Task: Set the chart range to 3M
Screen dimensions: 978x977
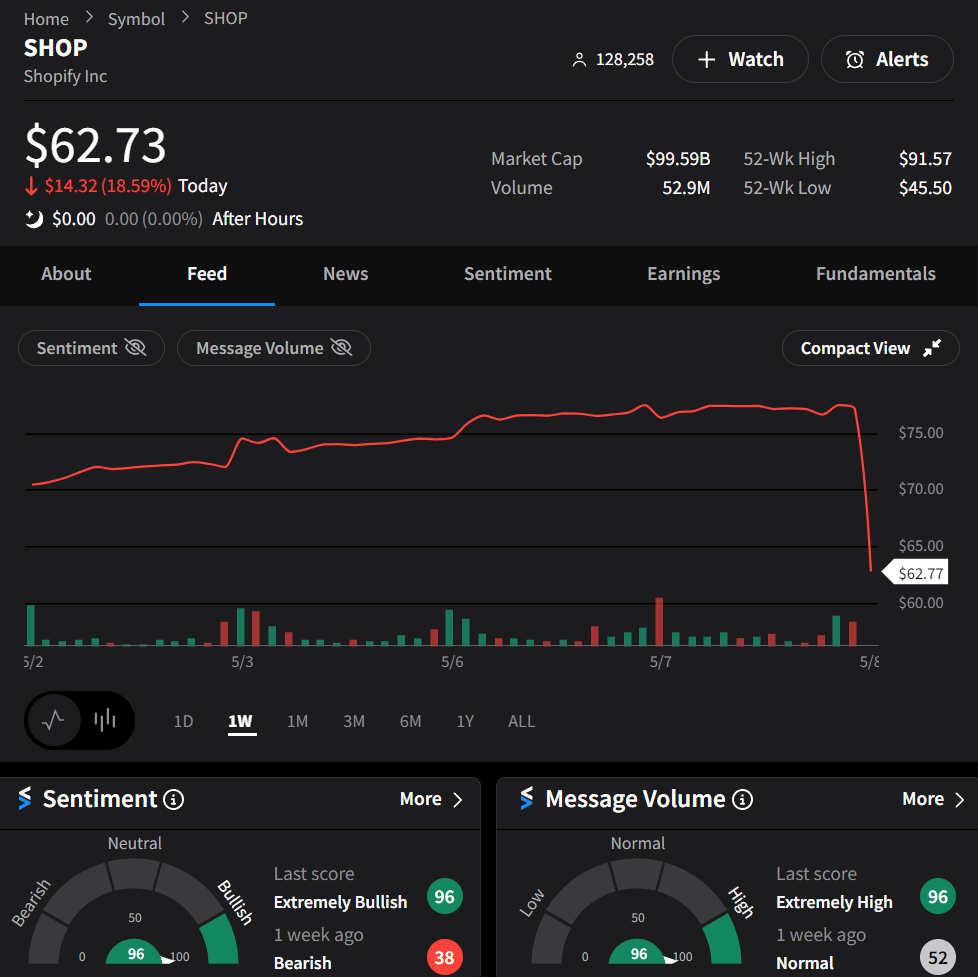Action: [x=354, y=721]
